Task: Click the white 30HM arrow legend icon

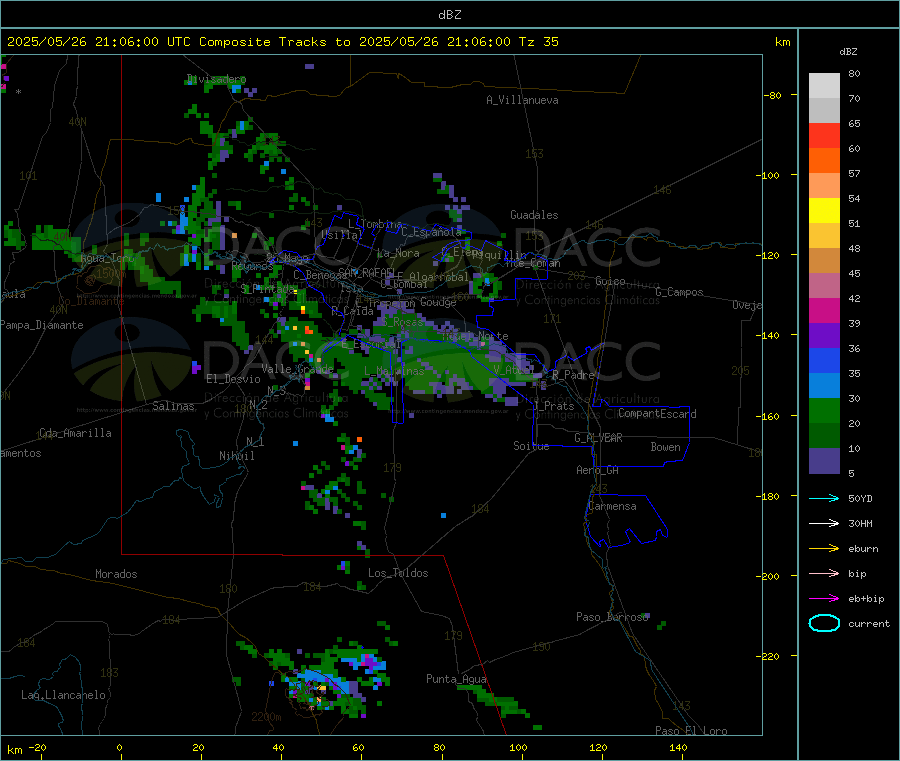Action: pyautogui.click(x=824, y=523)
